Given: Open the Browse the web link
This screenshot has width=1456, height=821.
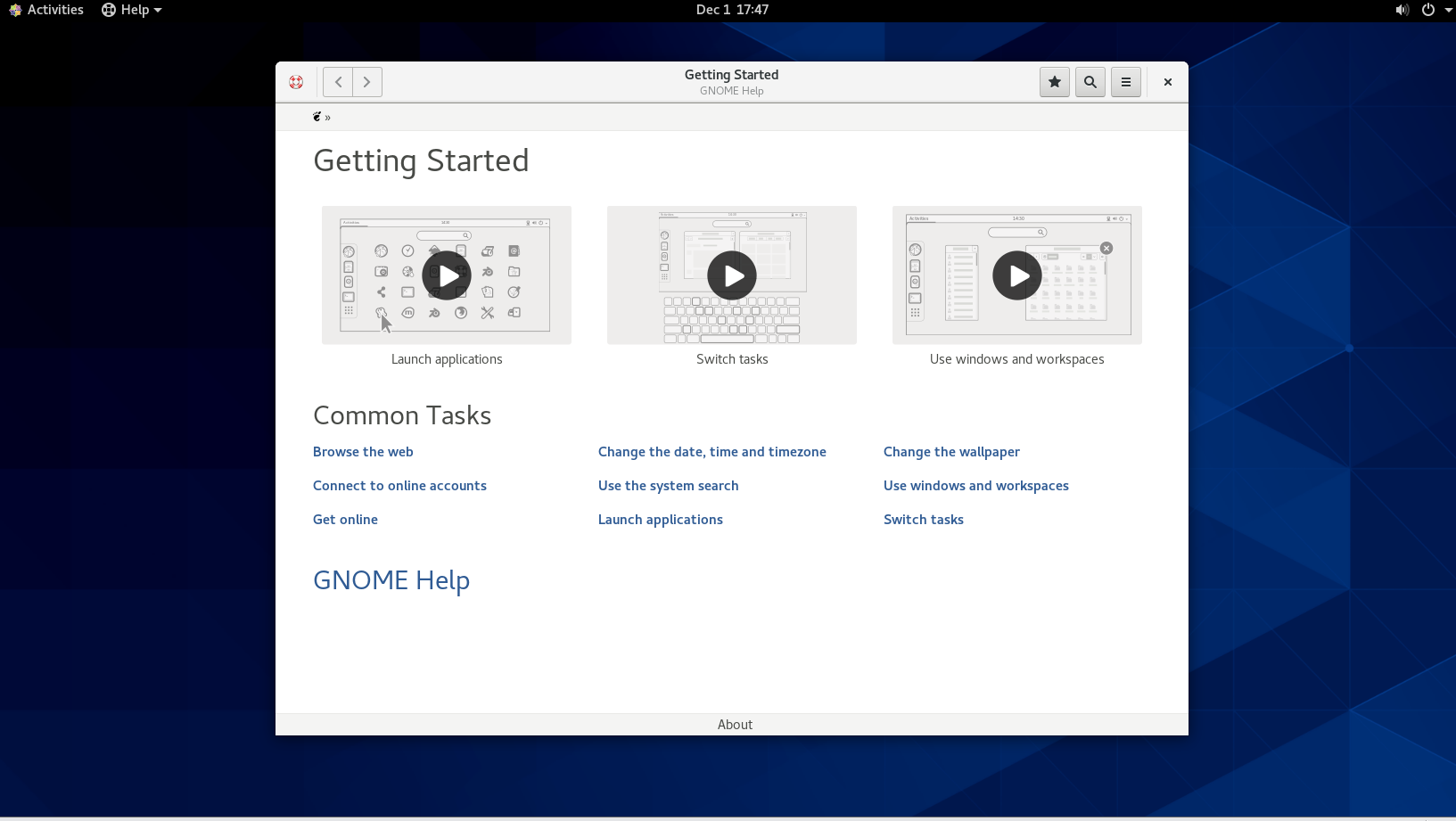Looking at the screenshot, I should click(363, 452).
